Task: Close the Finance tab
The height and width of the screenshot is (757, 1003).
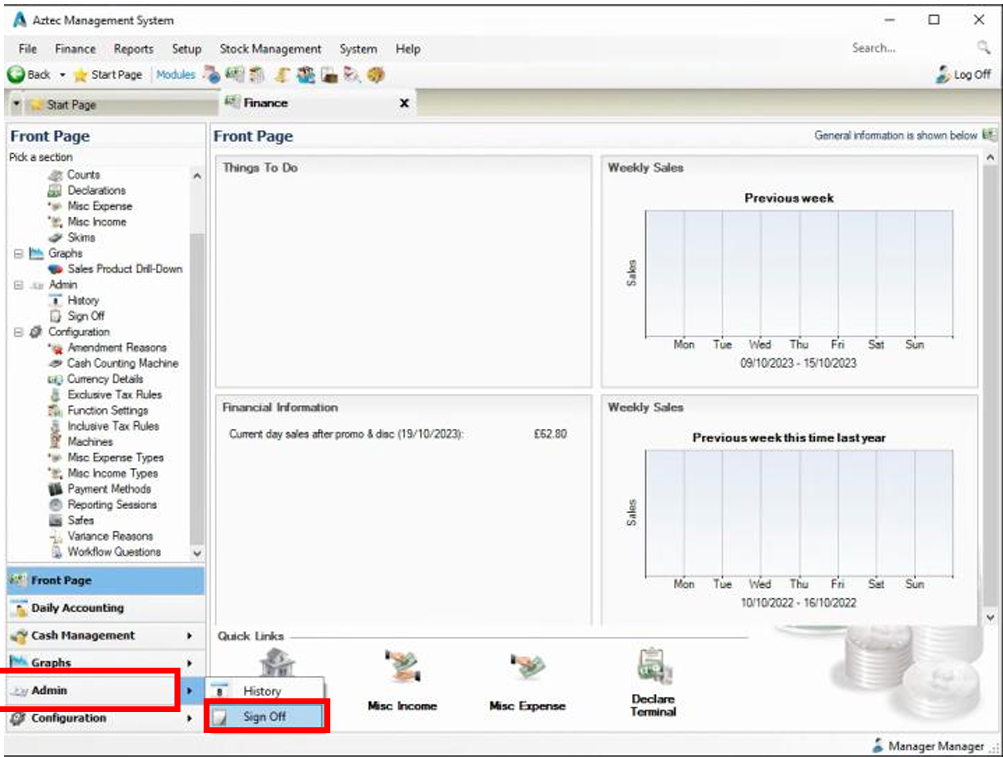Action: point(404,103)
